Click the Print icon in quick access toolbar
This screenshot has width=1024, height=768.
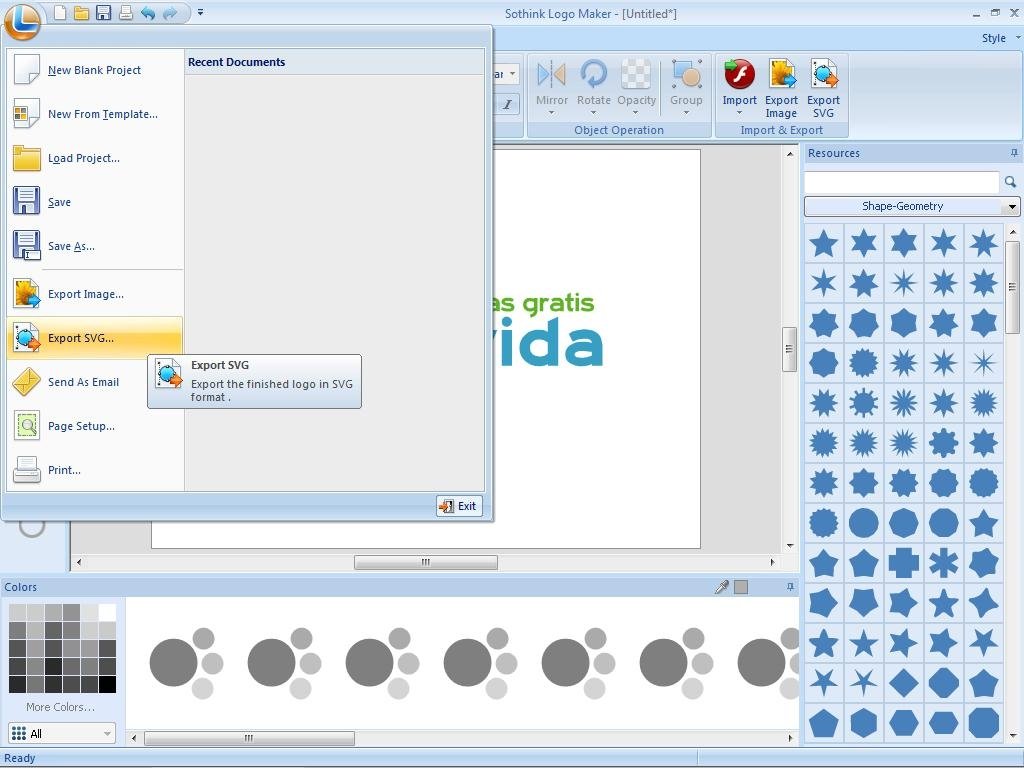125,13
